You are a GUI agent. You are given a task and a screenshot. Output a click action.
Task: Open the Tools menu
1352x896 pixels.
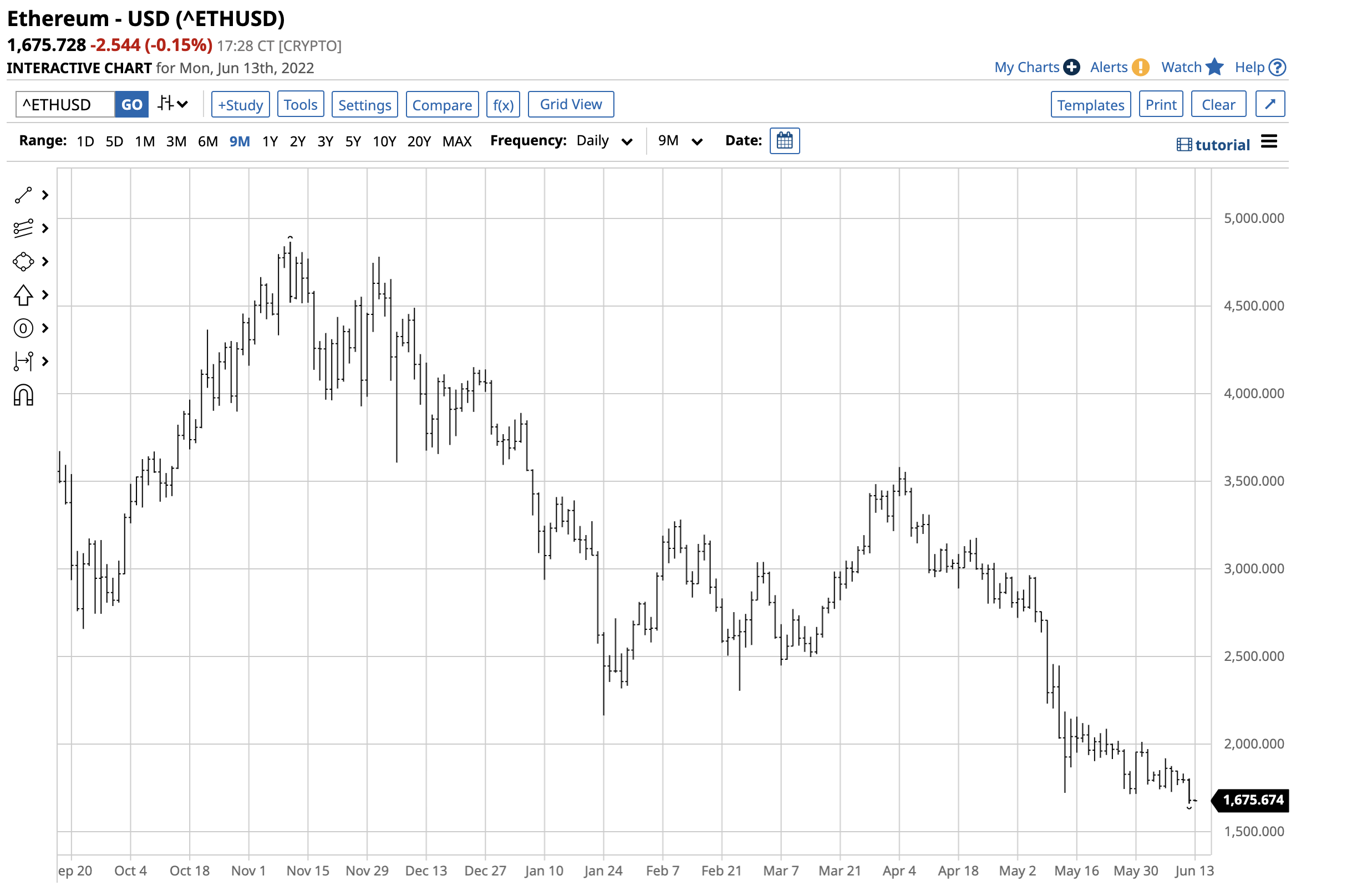pos(301,105)
